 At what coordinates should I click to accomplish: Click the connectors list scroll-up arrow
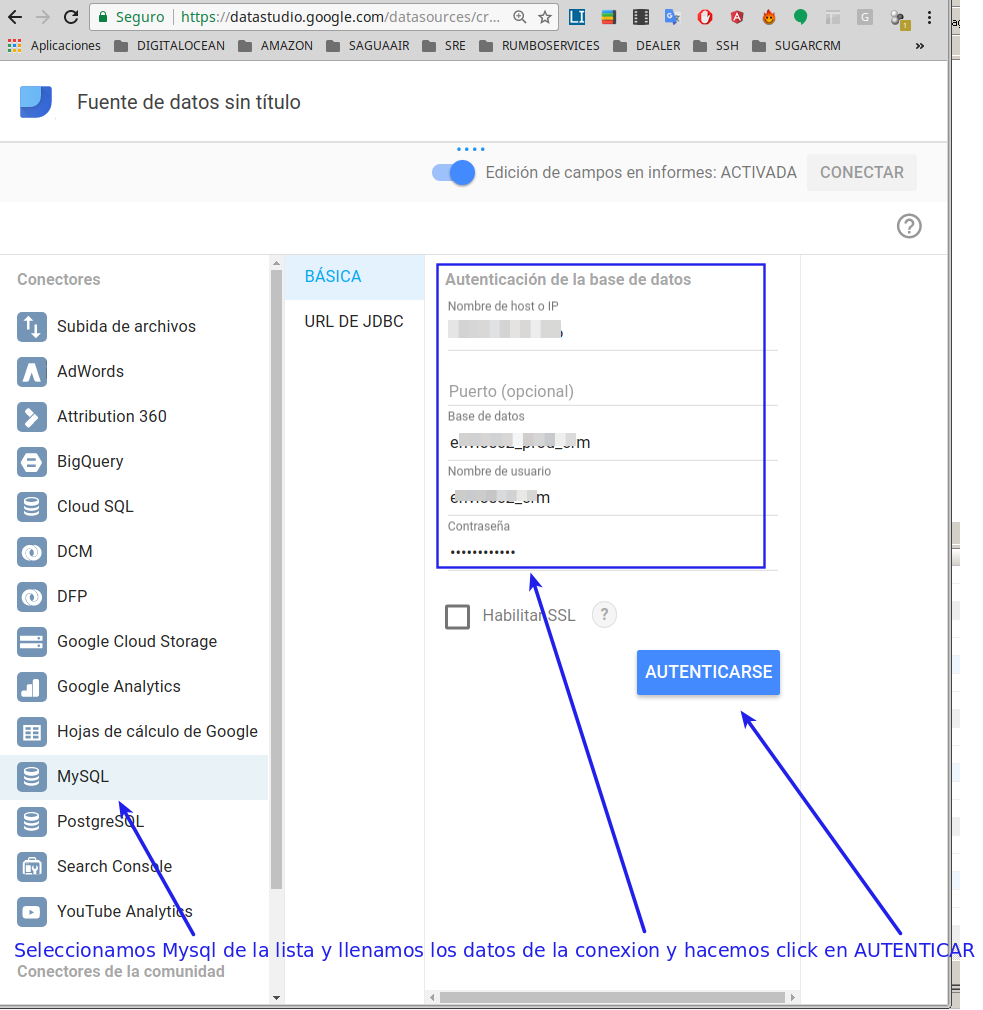[x=276, y=263]
